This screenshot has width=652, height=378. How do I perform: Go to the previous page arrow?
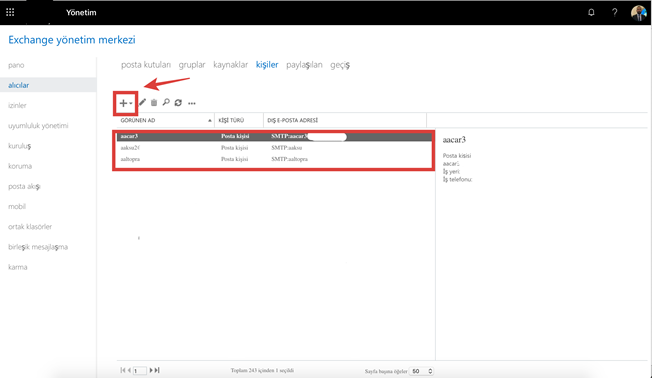pos(129,370)
